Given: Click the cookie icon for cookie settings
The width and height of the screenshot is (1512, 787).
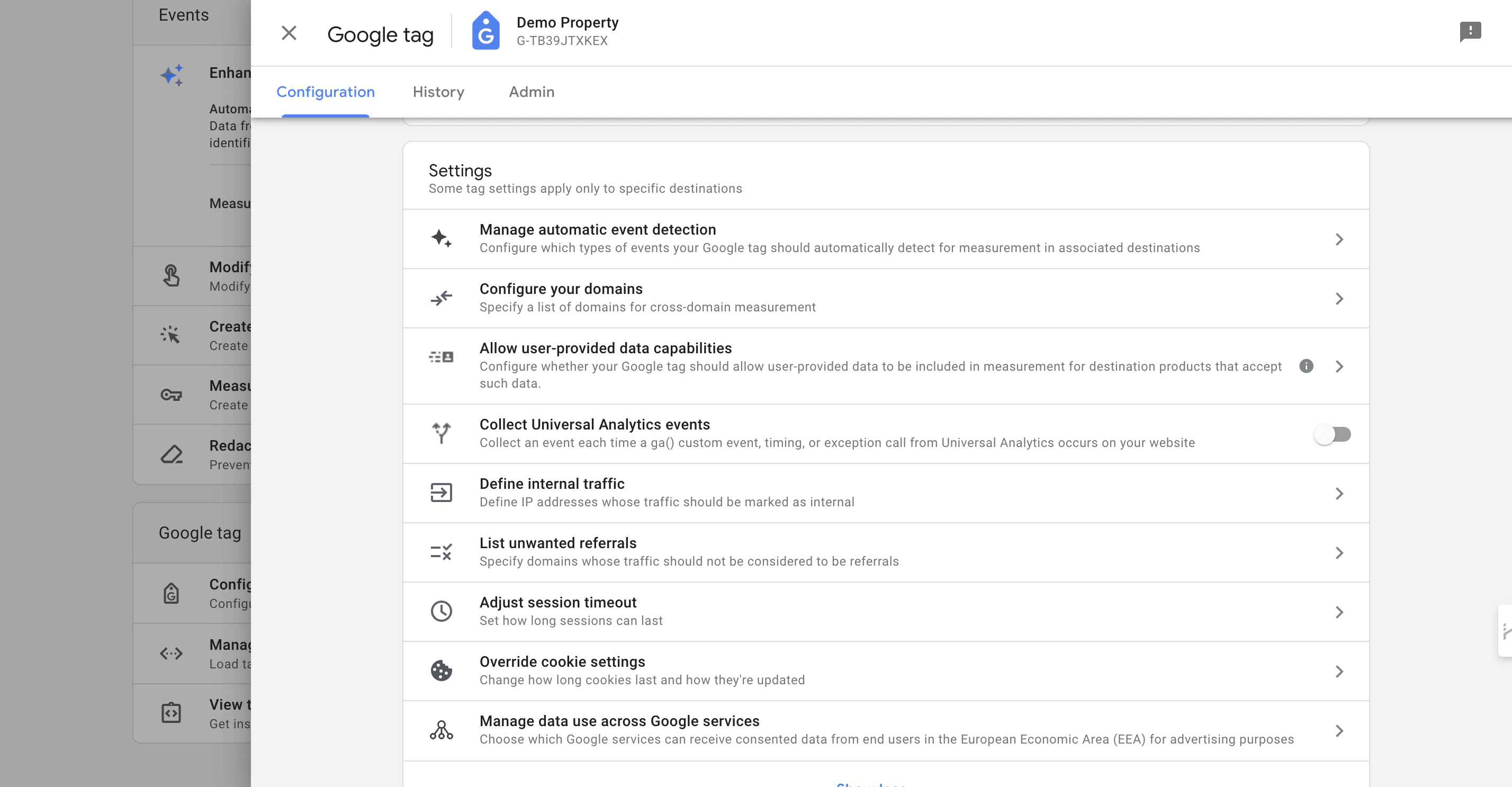Looking at the screenshot, I should [442, 670].
